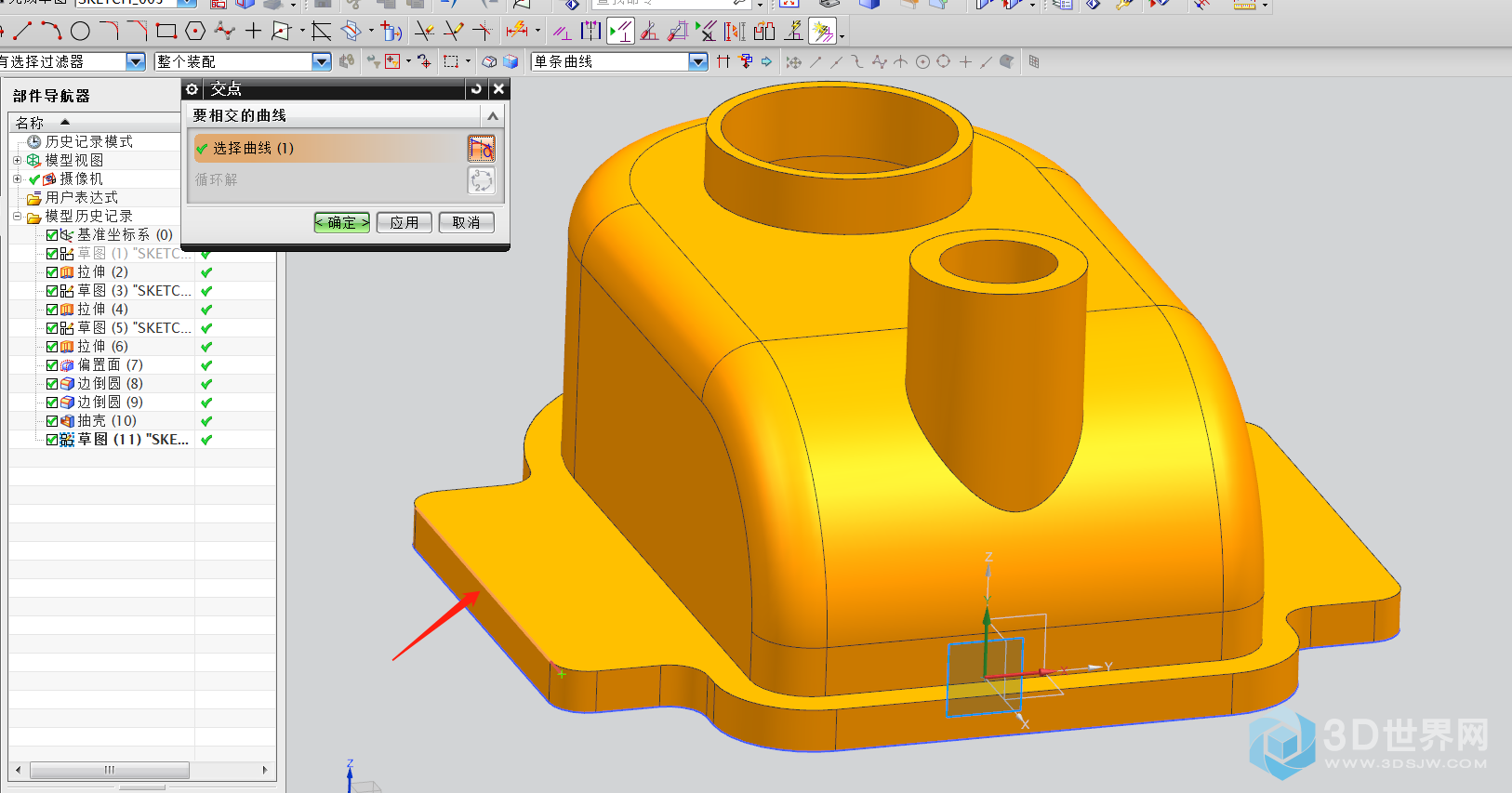Collapse the 要相交的曲线 section
This screenshot has width=1512, height=793.
pyautogui.click(x=493, y=115)
